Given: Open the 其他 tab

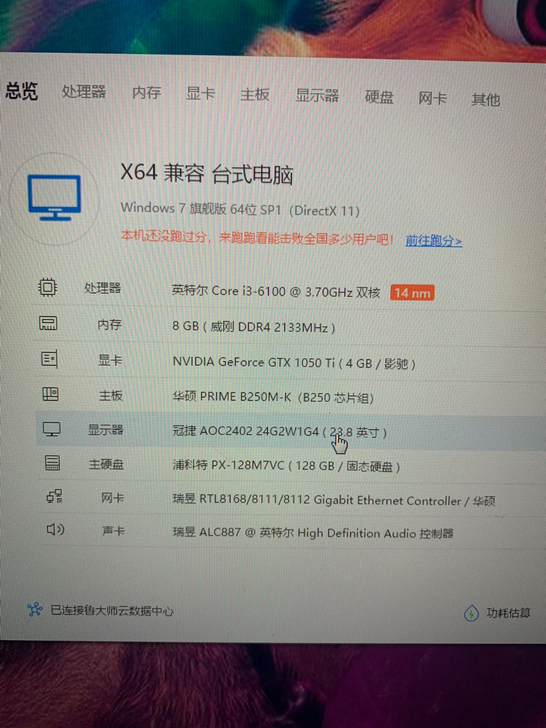Looking at the screenshot, I should pyautogui.click(x=486, y=99).
